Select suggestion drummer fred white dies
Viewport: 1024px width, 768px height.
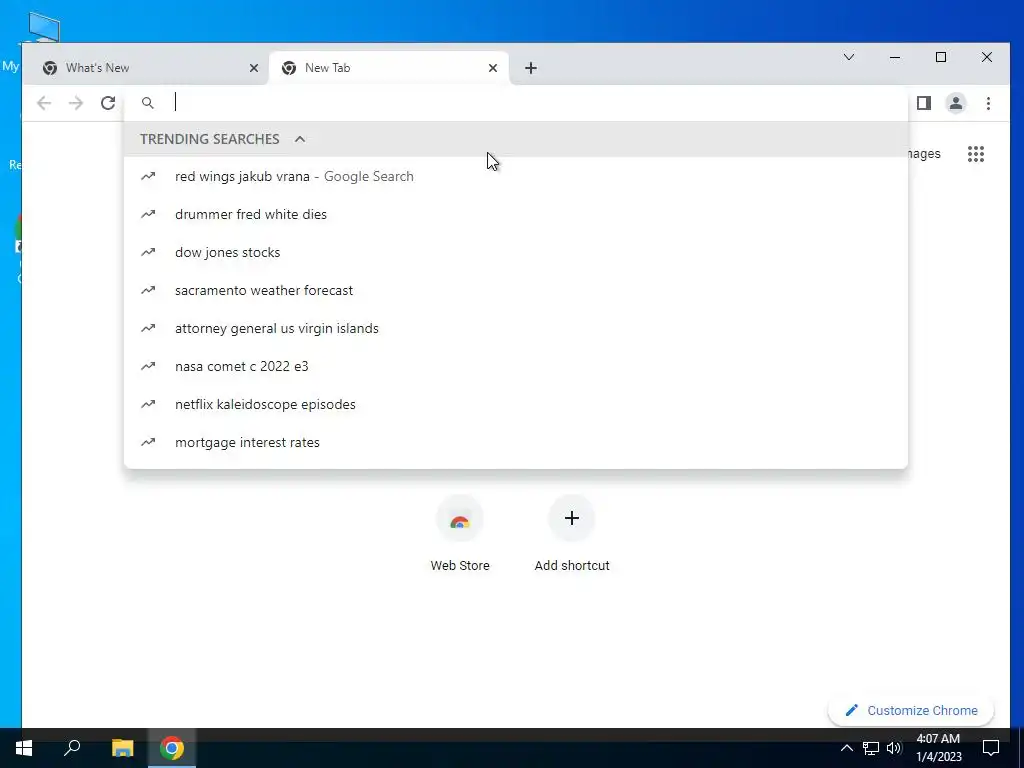[x=516, y=214]
